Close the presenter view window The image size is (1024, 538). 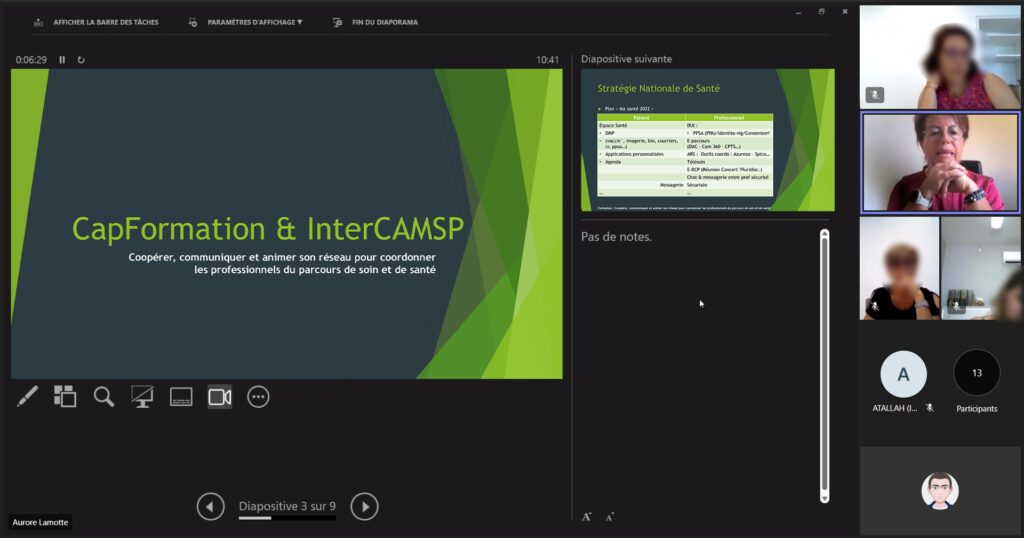[x=845, y=12]
